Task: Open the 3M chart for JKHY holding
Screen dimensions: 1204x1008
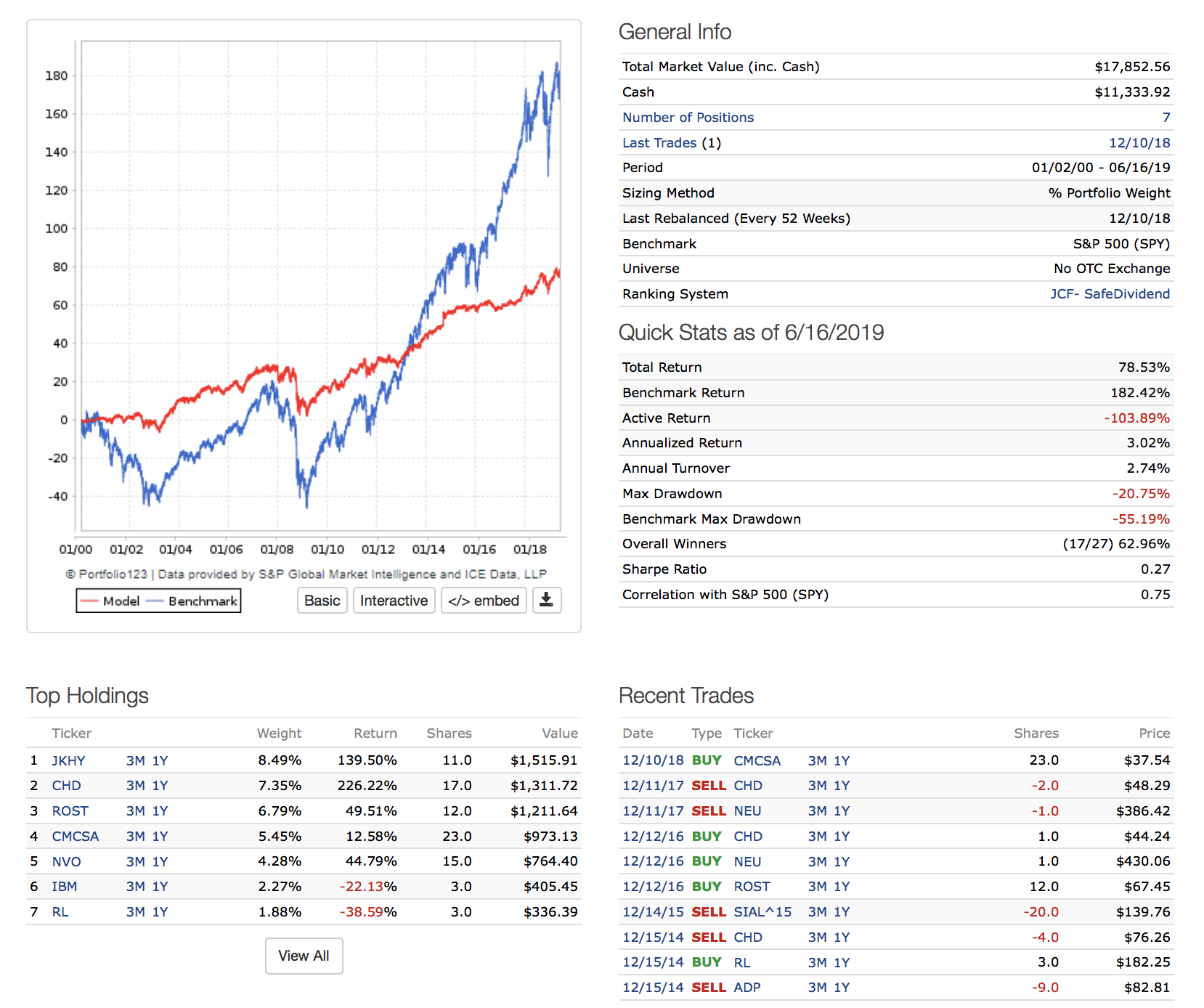Action: (135, 761)
